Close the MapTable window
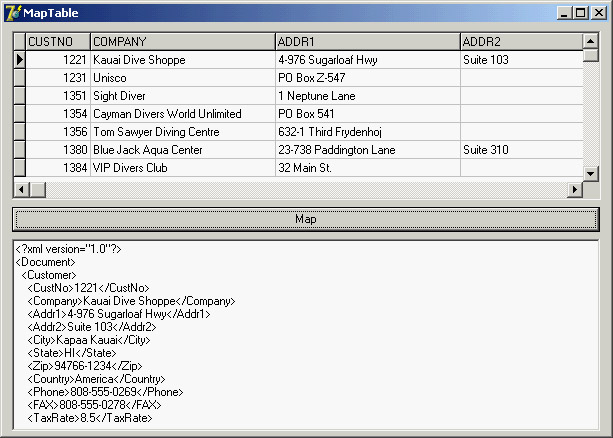Screen dimensions: 613x438 (597, 13)
